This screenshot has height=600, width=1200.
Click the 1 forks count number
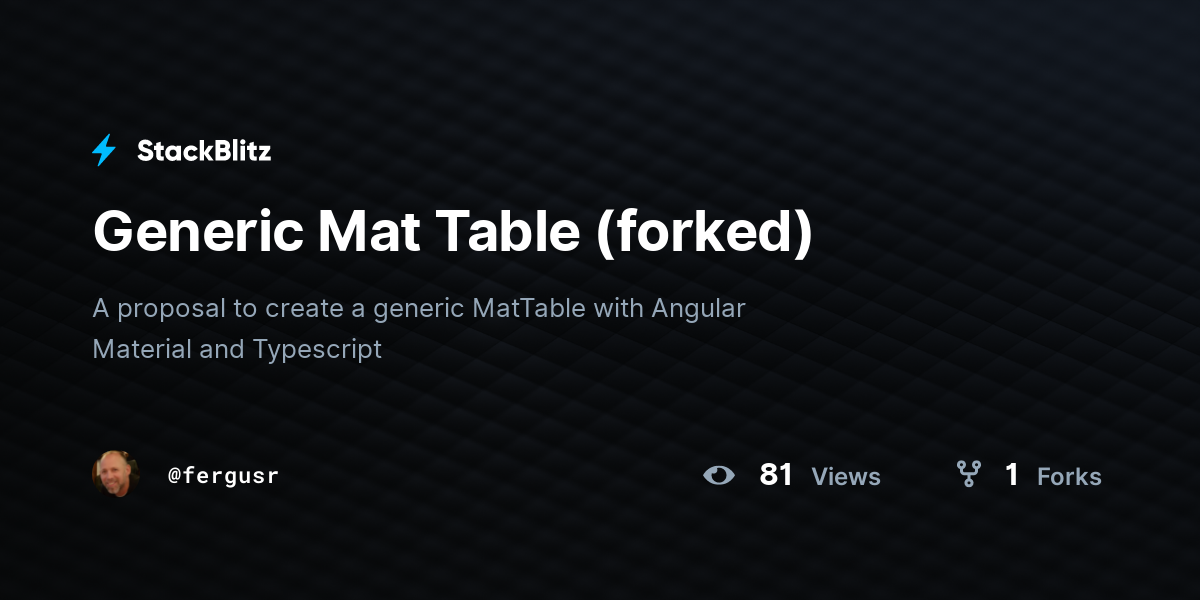click(1012, 475)
